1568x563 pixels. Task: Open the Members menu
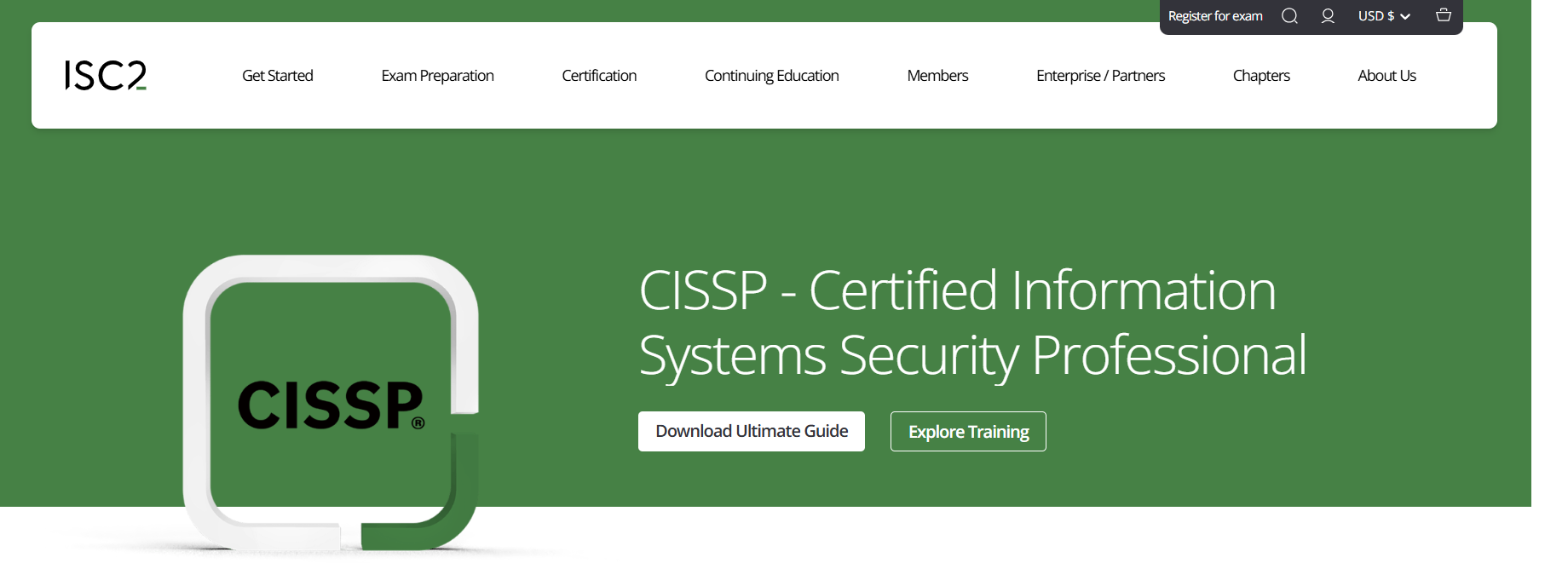click(x=937, y=76)
